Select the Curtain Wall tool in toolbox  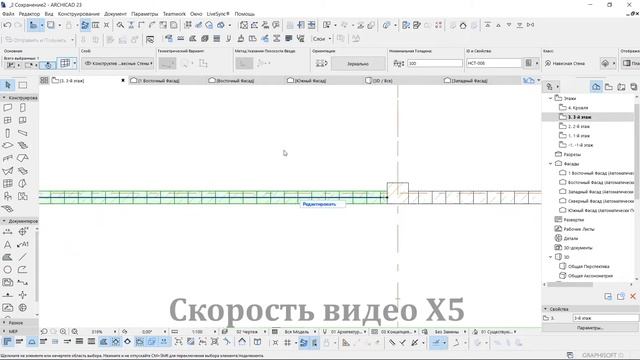(x=7, y=184)
